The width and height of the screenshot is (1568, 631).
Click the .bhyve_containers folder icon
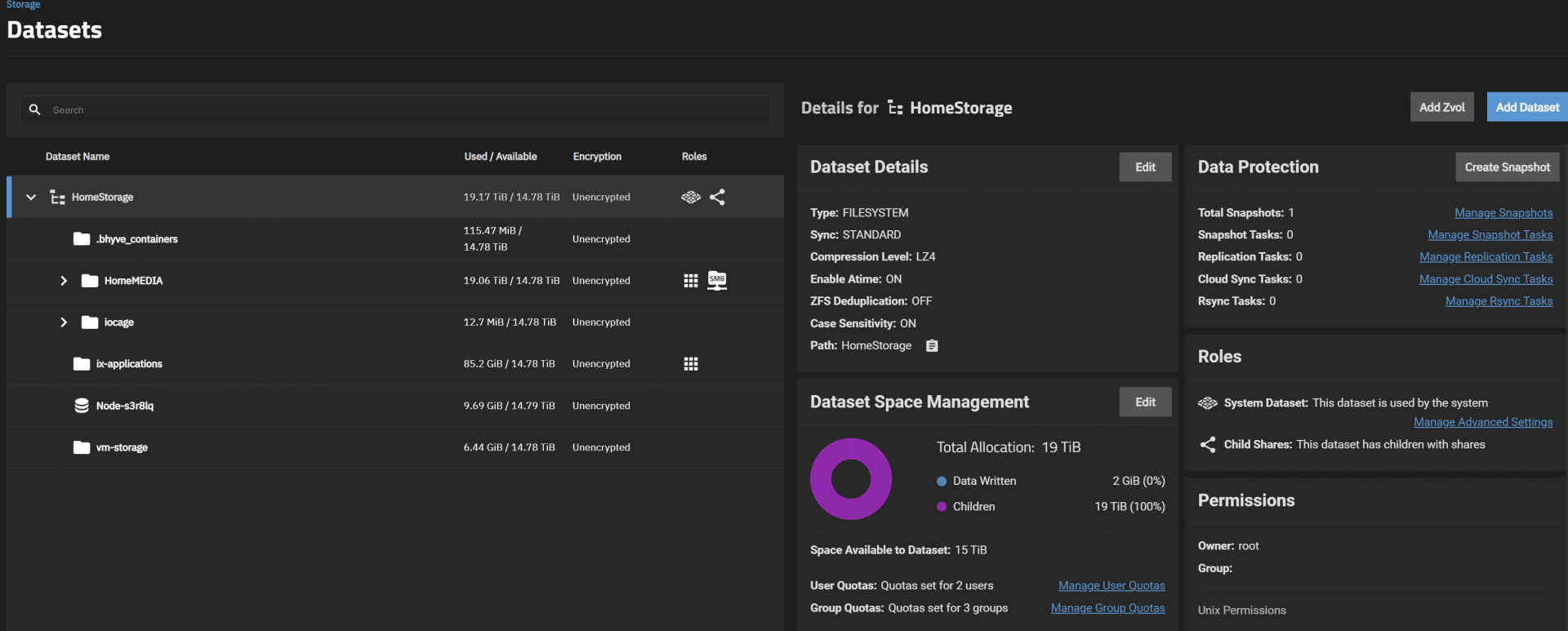pos(82,239)
